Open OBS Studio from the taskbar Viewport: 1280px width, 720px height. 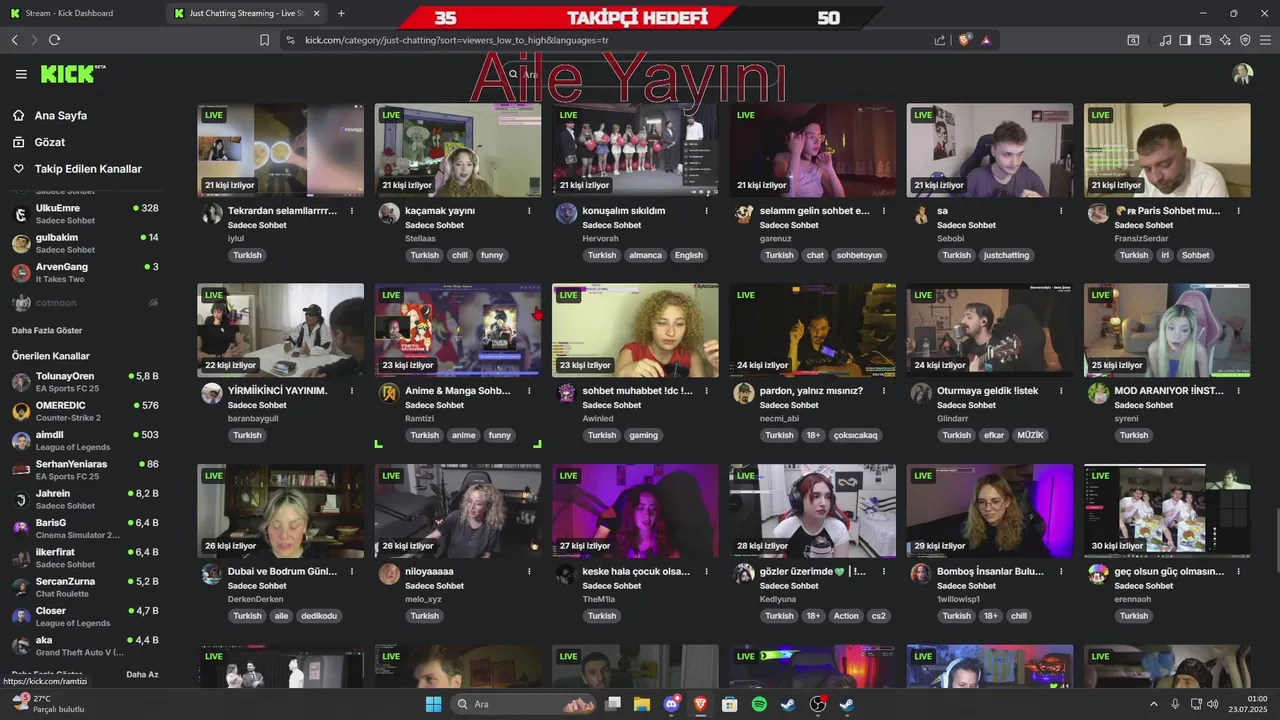817,704
